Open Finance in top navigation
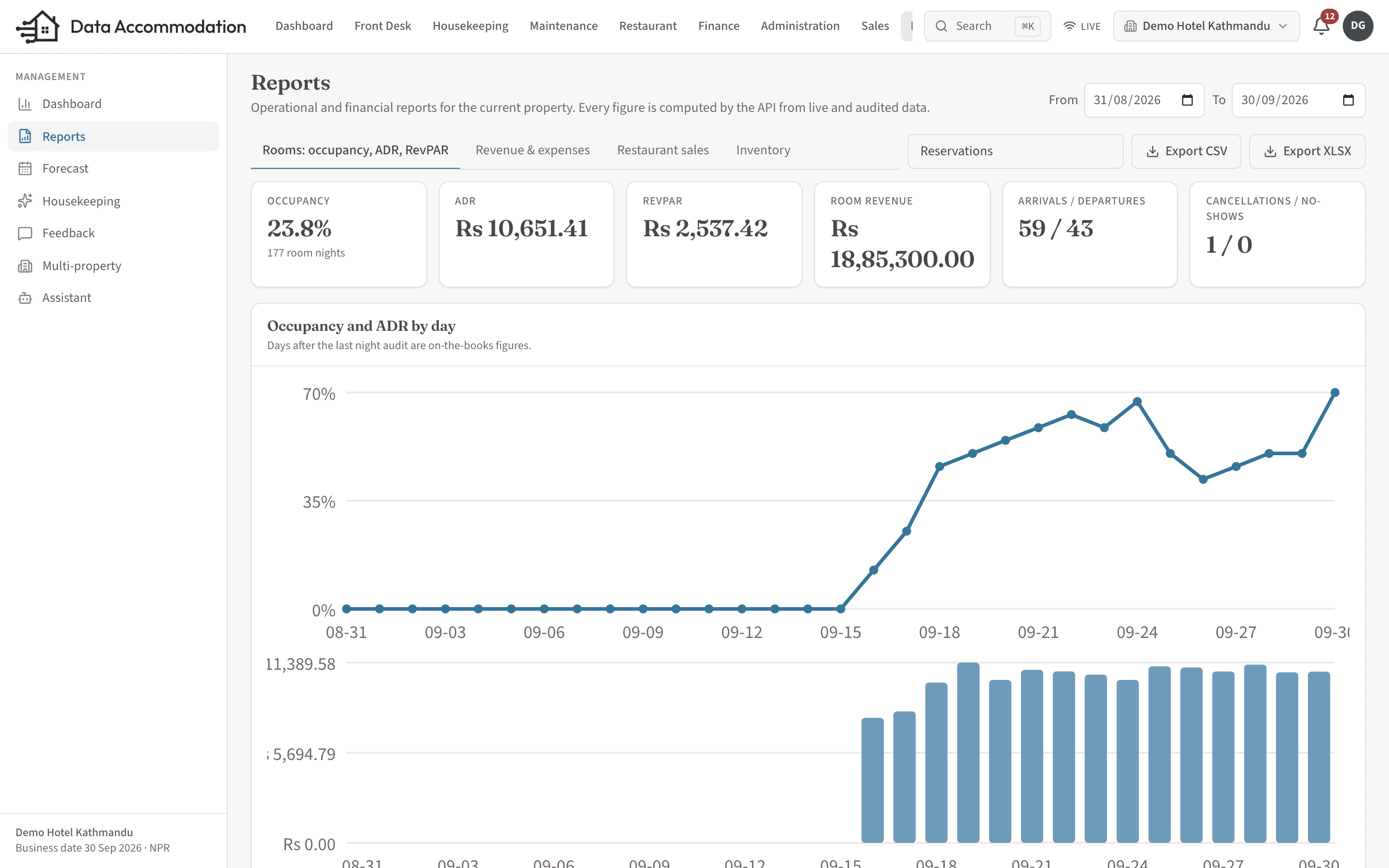Image resolution: width=1389 pixels, height=868 pixels. (719, 26)
